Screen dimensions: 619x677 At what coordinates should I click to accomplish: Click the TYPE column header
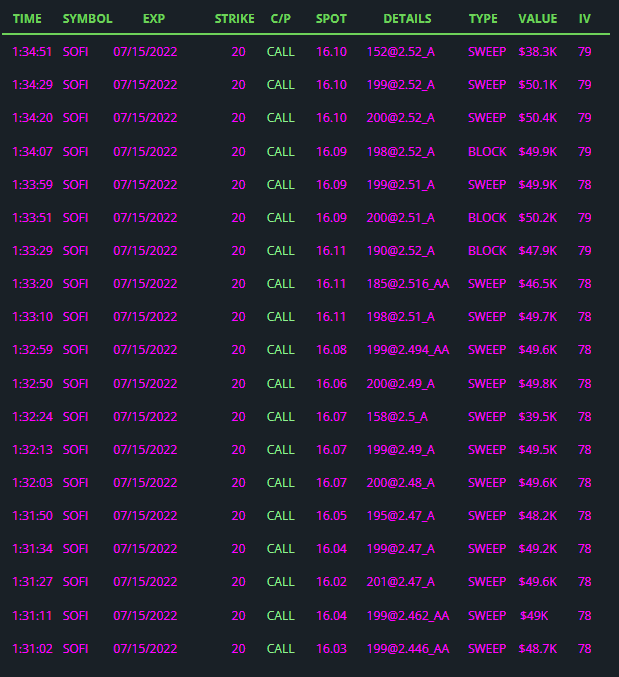[x=483, y=19]
